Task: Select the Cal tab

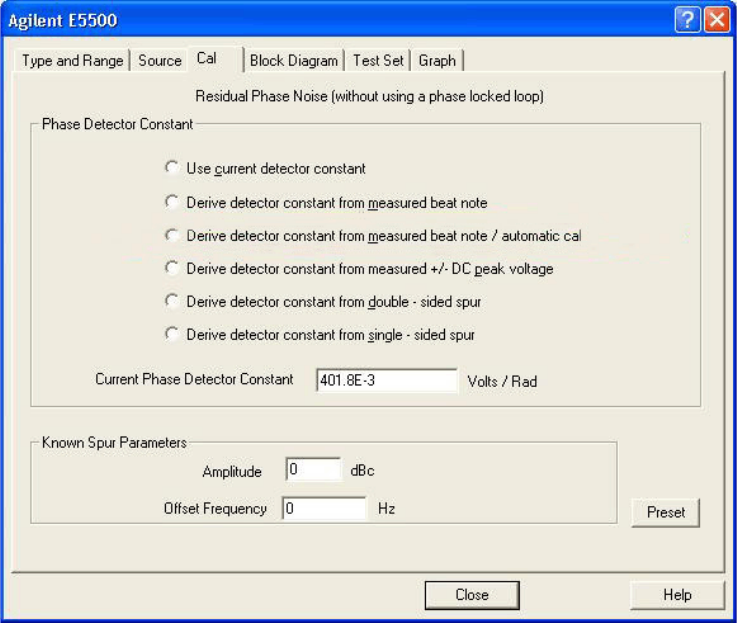Action: point(207,59)
